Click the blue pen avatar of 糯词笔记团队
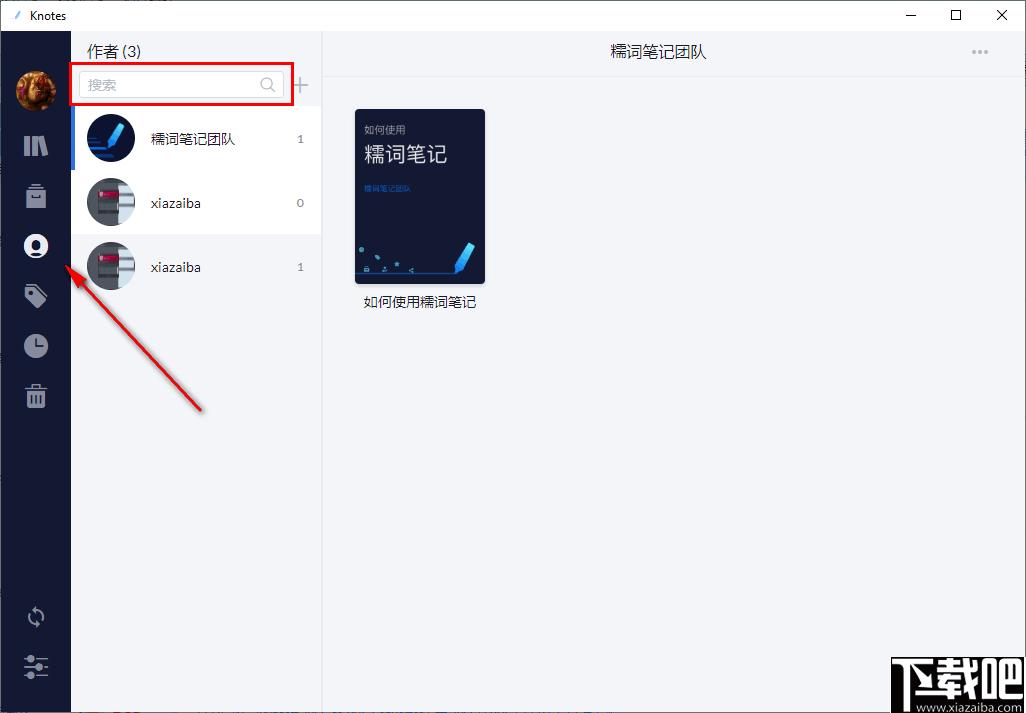The width and height of the screenshot is (1026, 713). pos(111,138)
